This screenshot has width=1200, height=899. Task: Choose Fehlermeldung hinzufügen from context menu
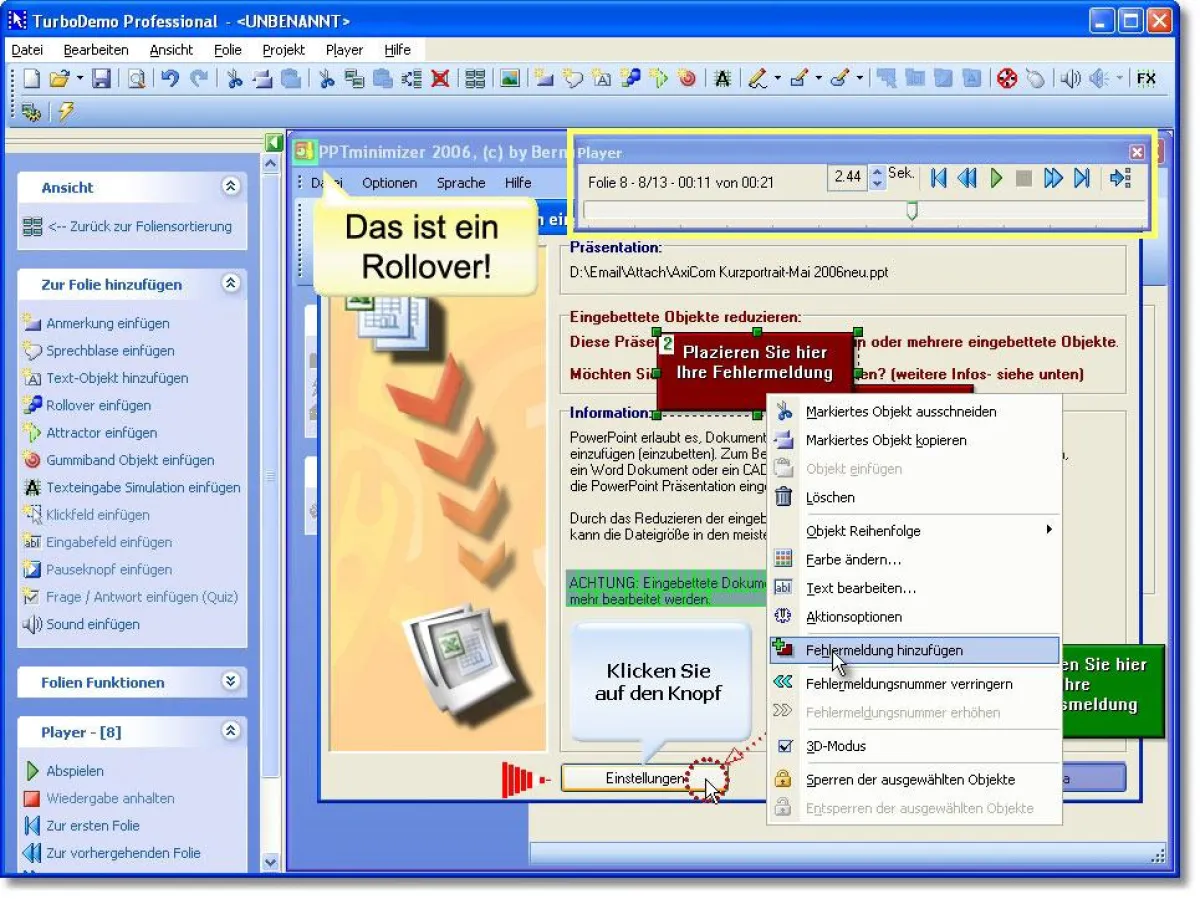pyautogui.click(x=884, y=650)
